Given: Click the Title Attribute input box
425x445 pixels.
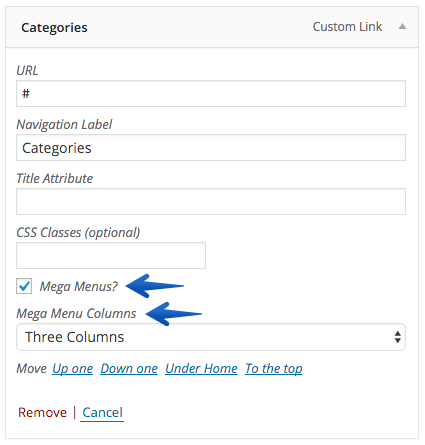Looking at the screenshot, I should click(211, 202).
